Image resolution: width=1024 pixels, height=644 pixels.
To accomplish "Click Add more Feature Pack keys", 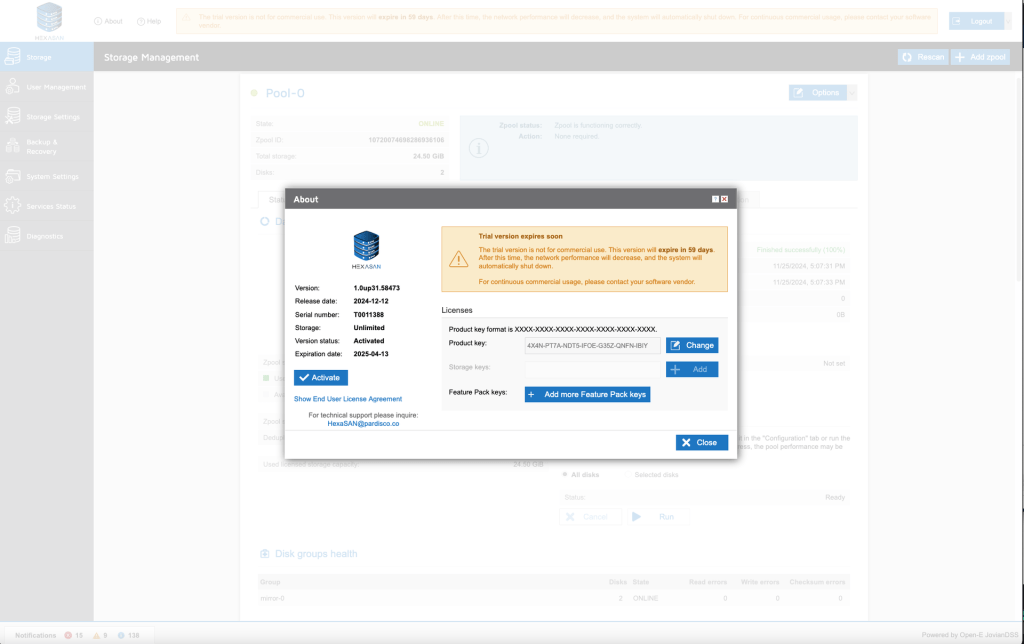I will 587,394.
